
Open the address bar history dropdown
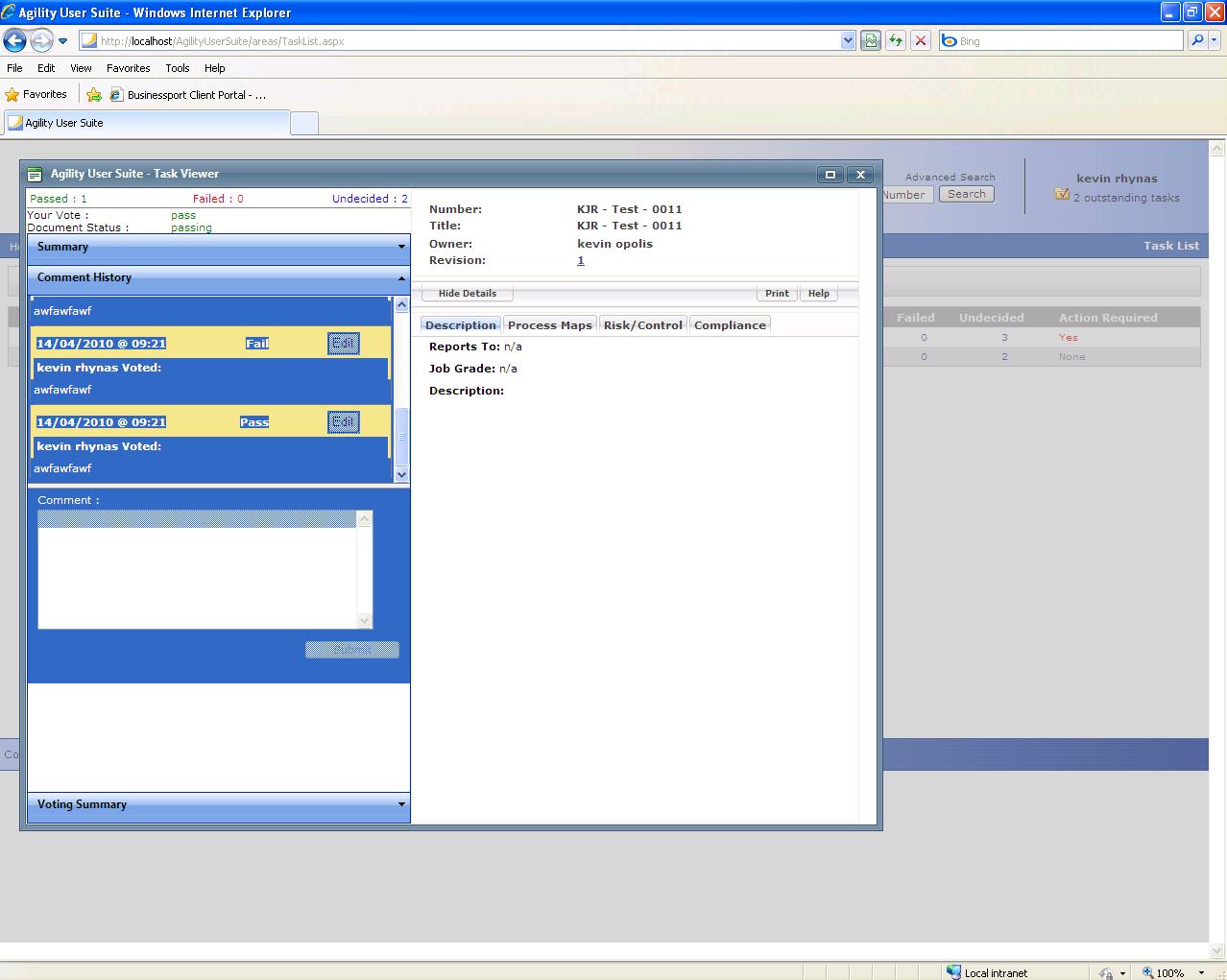point(848,41)
